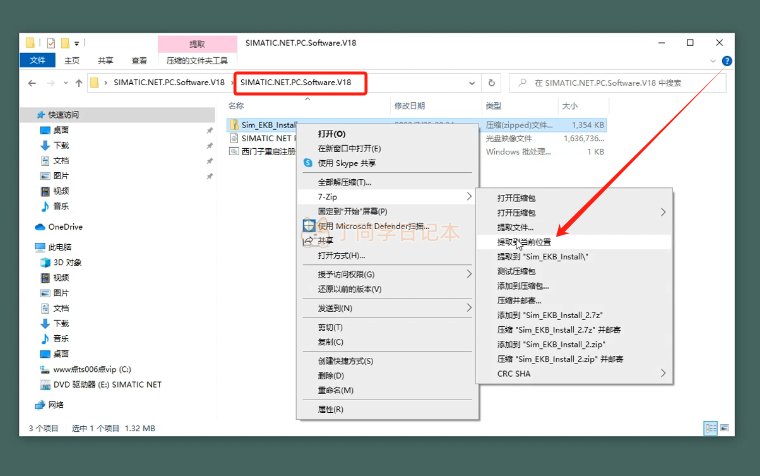Select the Sim_EKB_Install zip file icon
Screen dimensions: 760x476
(x=234, y=125)
